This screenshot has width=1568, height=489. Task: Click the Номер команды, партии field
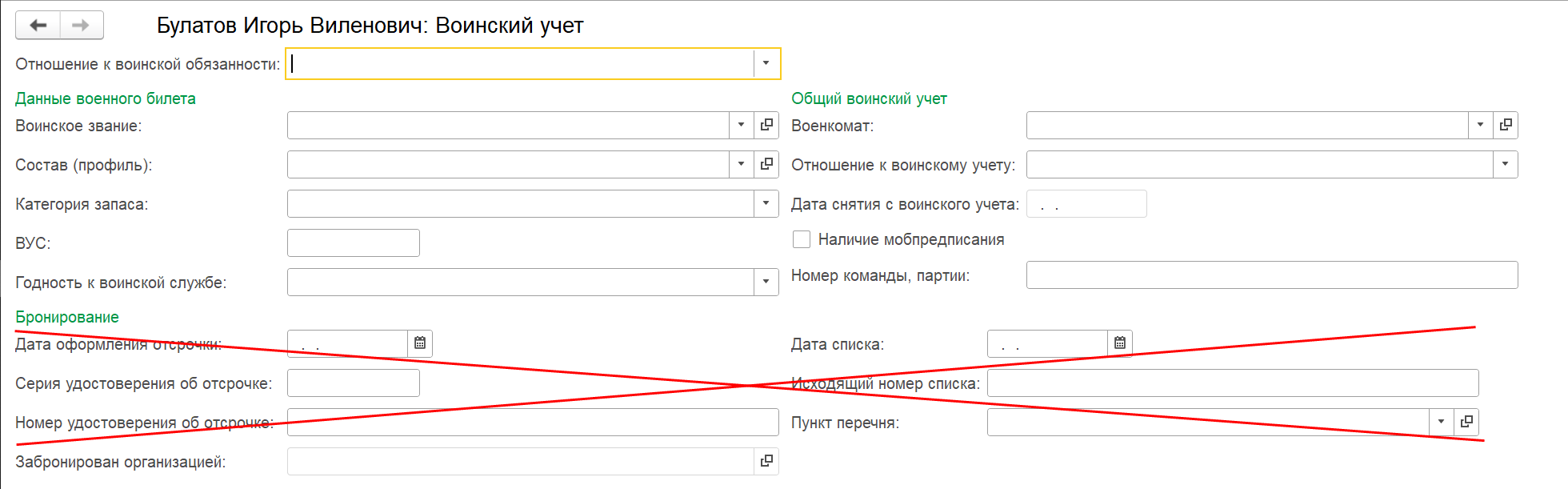tap(1271, 275)
